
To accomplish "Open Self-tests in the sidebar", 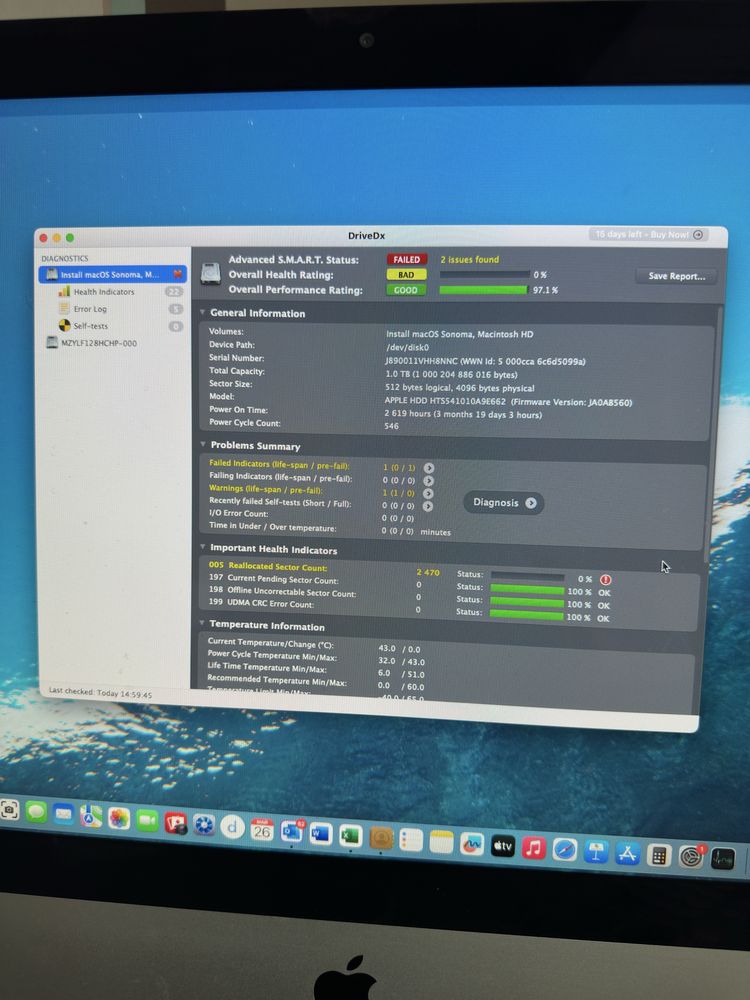I will click(x=91, y=326).
